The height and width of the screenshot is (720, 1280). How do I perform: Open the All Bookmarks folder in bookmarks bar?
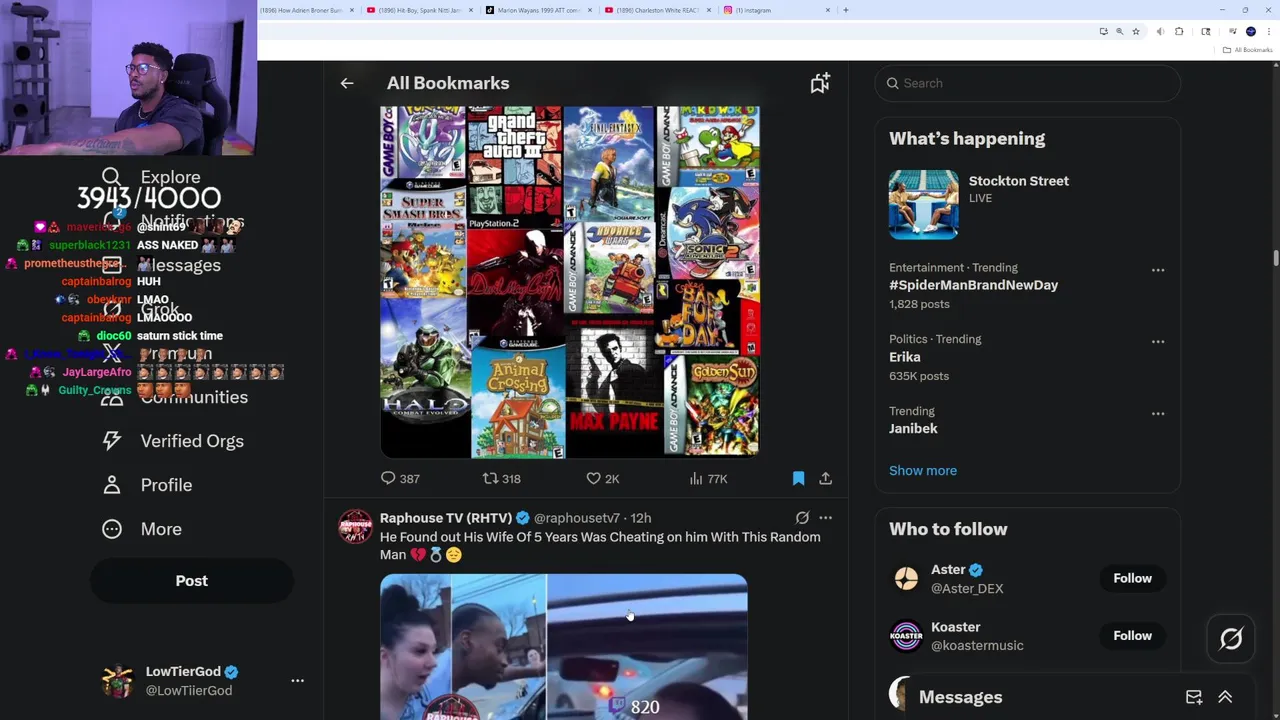tap(1248, 50)
